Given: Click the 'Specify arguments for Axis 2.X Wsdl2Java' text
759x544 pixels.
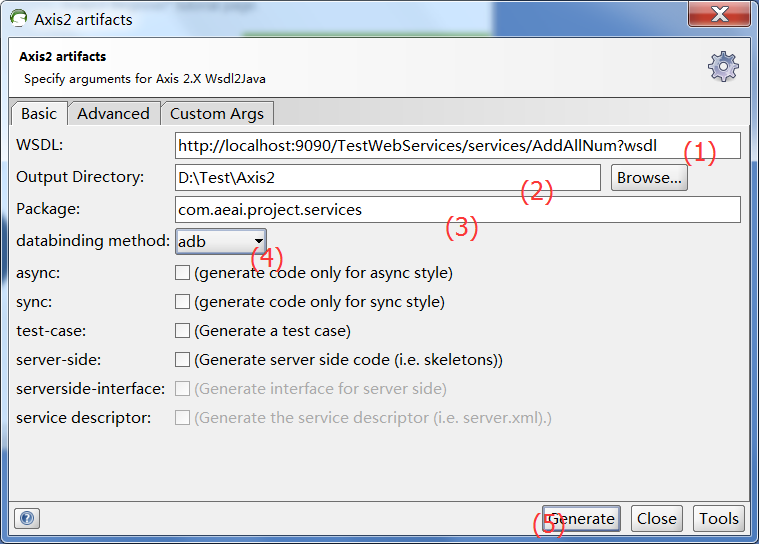Looking at the screenshot, I should [145, 79].
